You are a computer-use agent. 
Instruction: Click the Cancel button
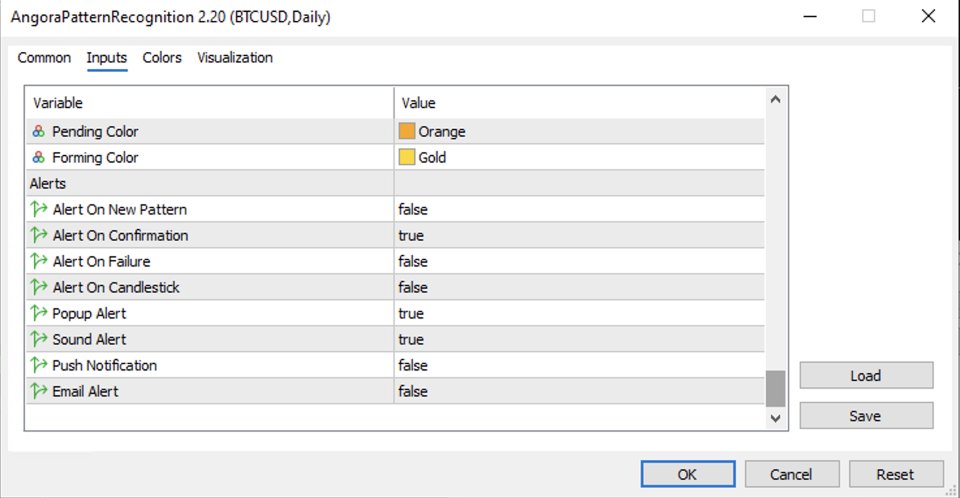pos(792,474)
